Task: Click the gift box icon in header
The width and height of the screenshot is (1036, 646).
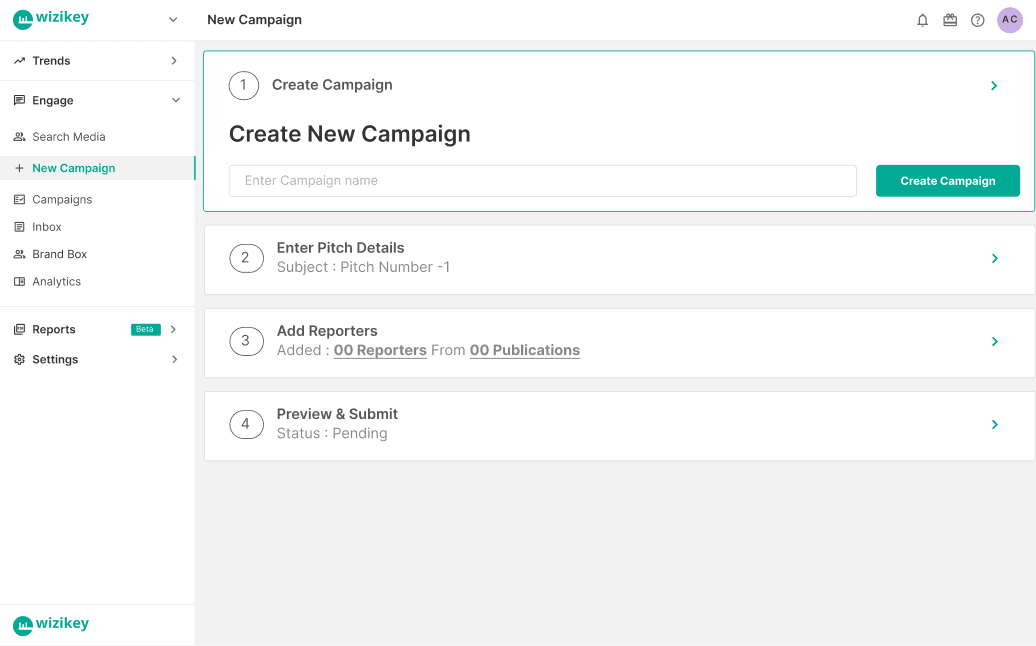Action: pyautogui.click(x=950, y=20)
